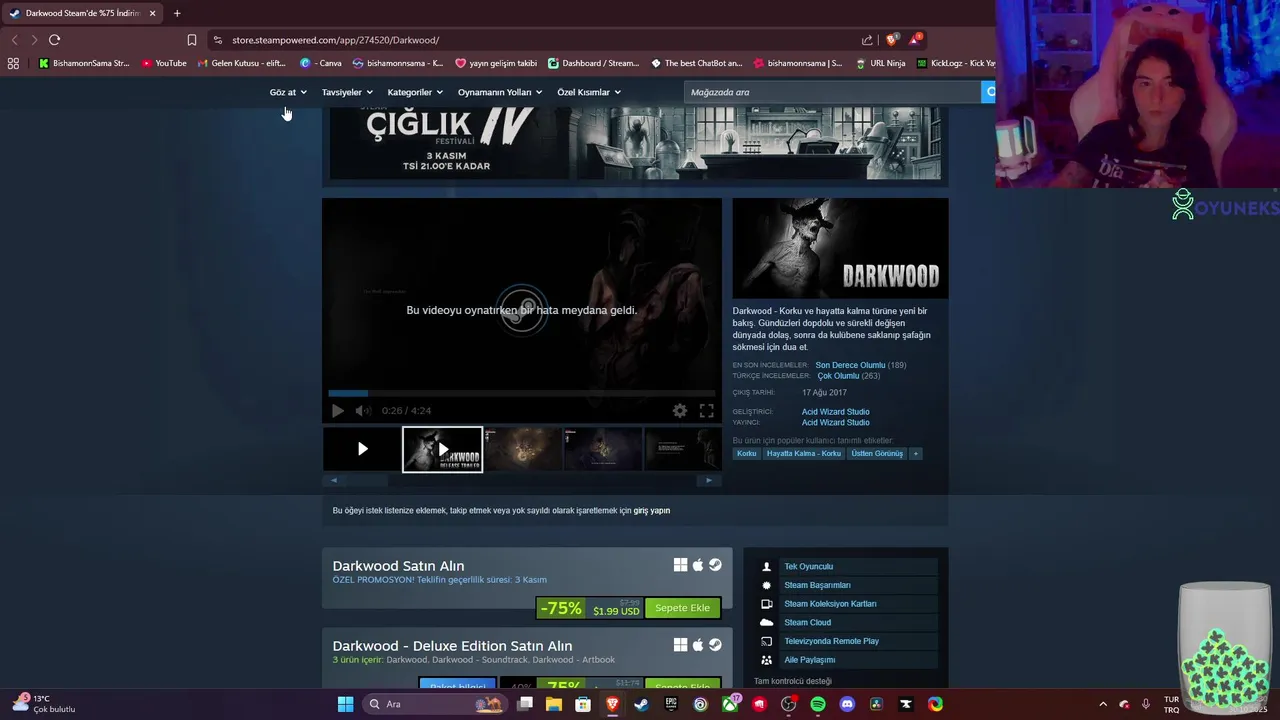This screenshot has height=720, width=1280.
Task: Click the autoplay play thumbnail button
Action: click(362, 449)
